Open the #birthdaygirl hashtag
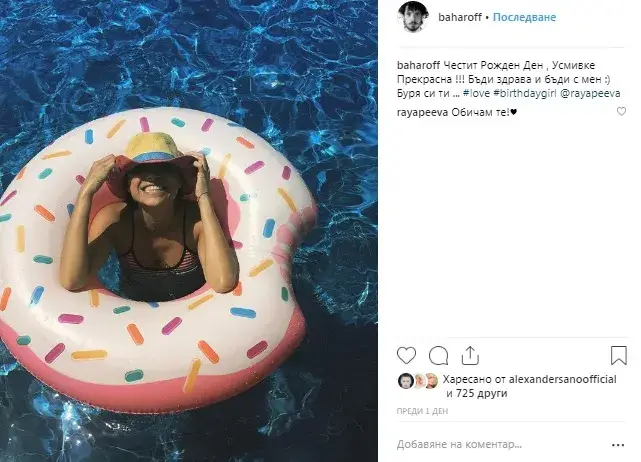641x462 pixels. click(525, 93)
